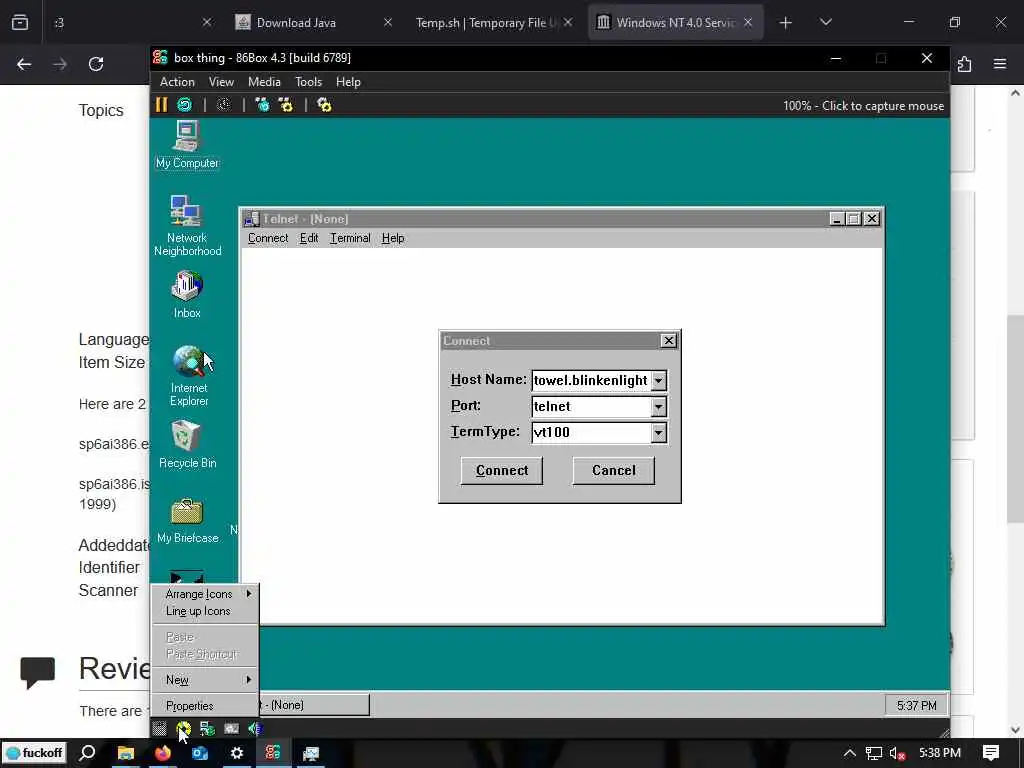Select the Internet Explorer desktop icon
The width and height of the screenshot is (1024, 768).
click(189, 376)
